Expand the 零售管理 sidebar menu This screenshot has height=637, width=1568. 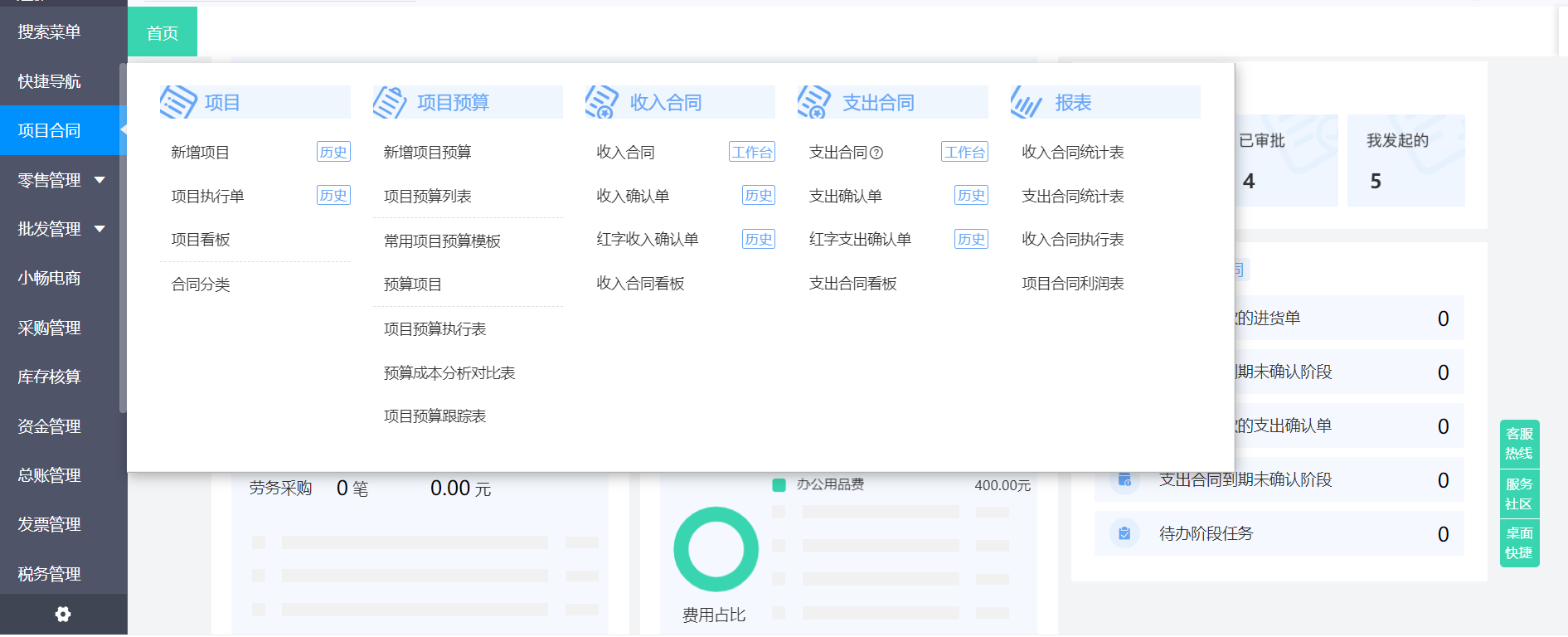click(100, 180)
